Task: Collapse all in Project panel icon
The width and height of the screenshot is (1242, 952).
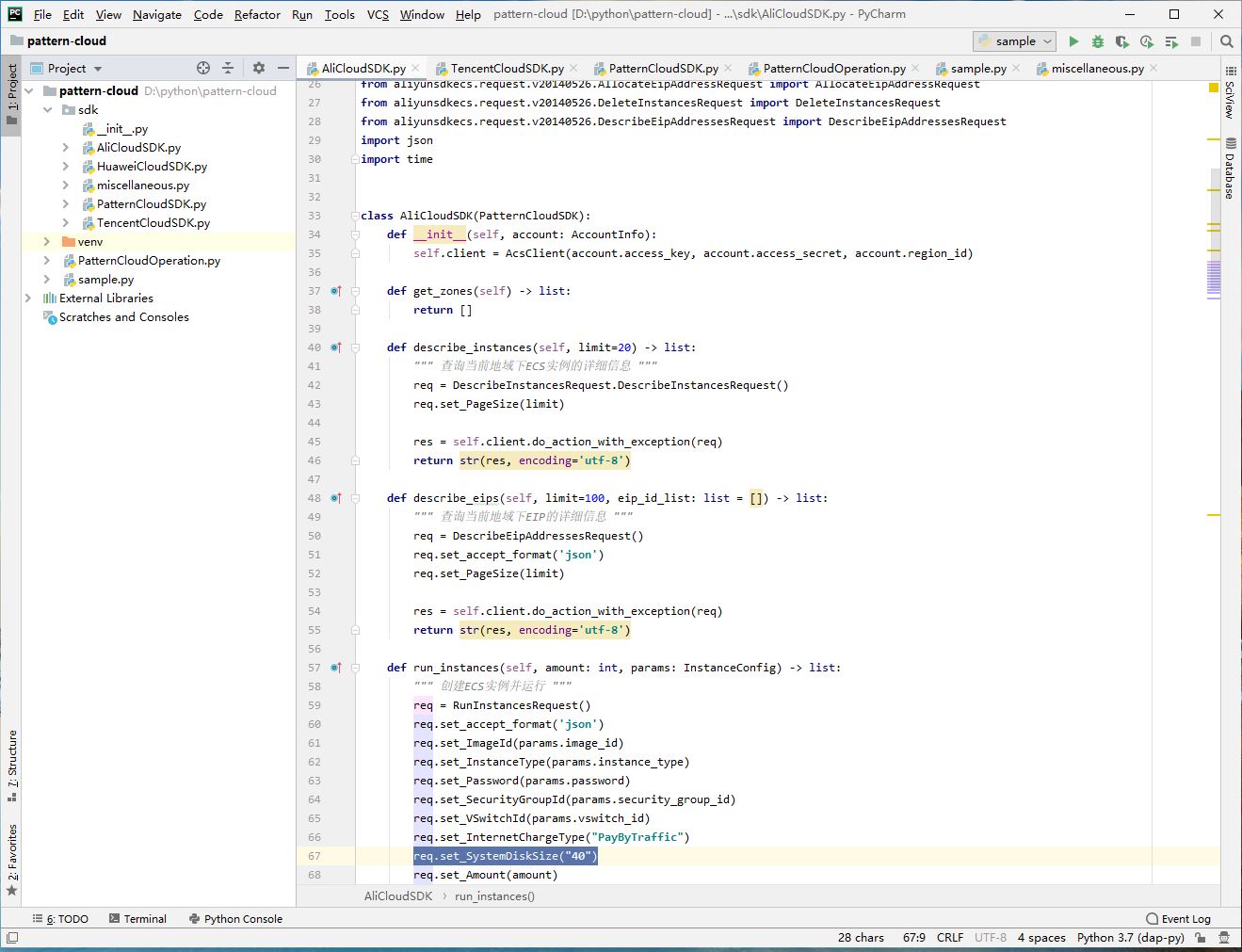Action: (x=228, y=68)
